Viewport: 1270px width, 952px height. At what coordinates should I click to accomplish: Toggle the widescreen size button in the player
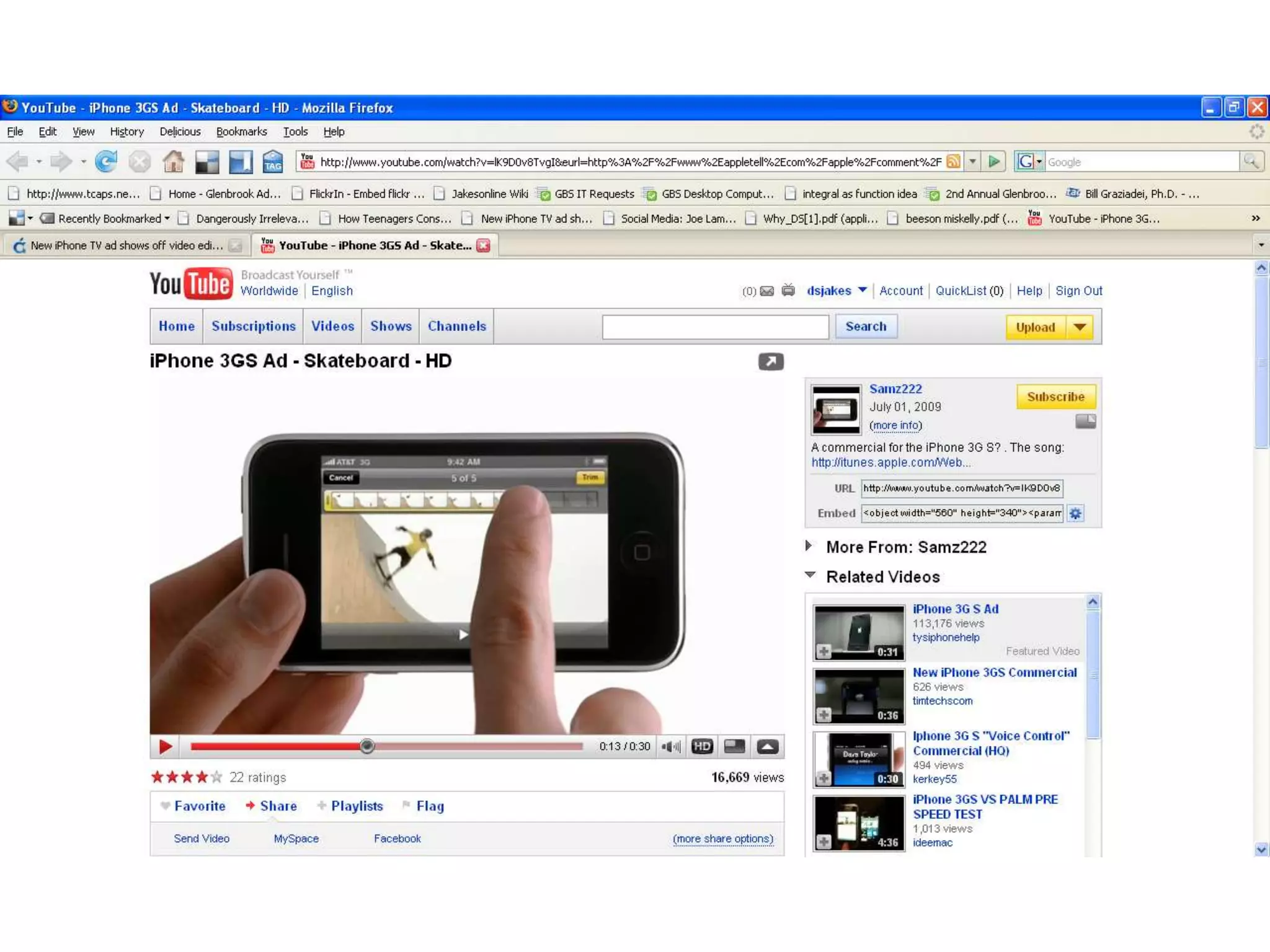click(x=734, y=746)
